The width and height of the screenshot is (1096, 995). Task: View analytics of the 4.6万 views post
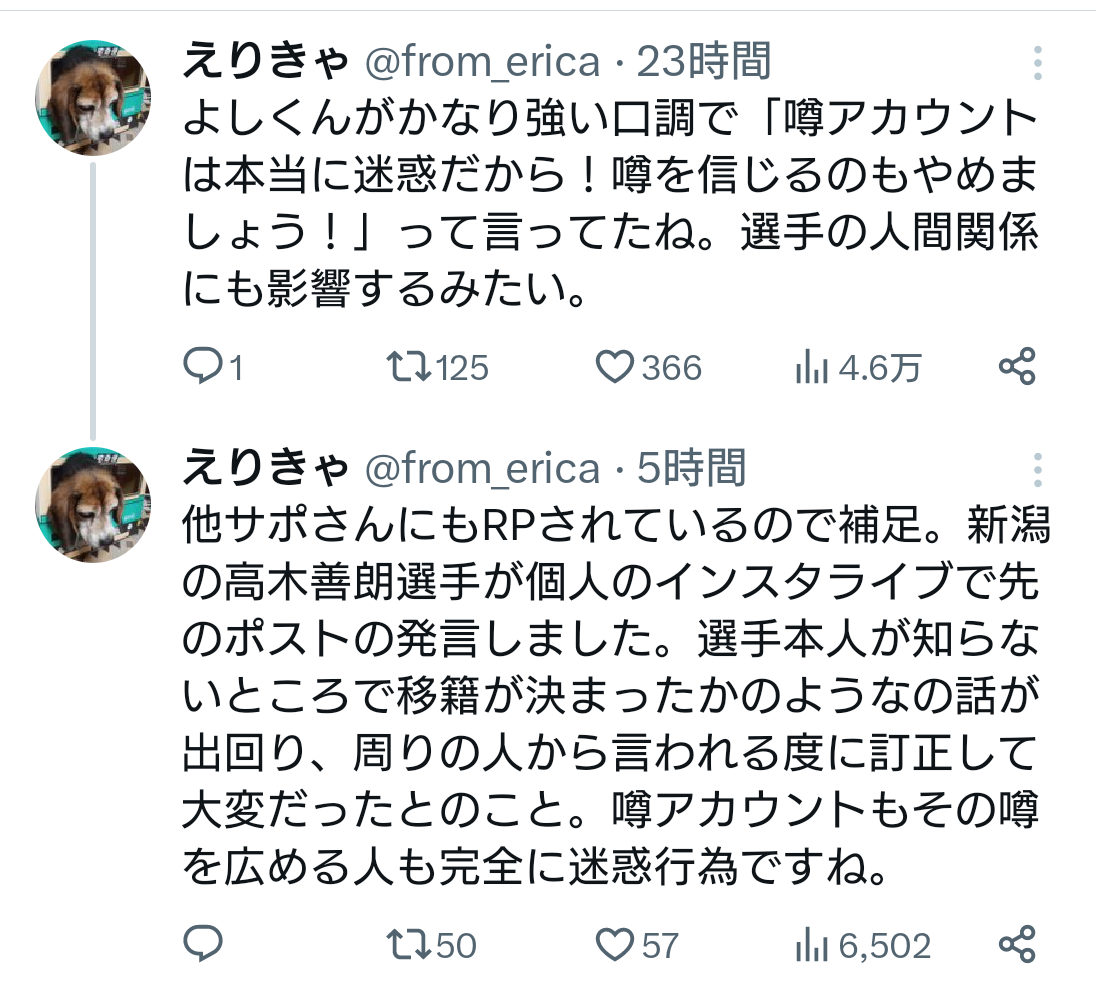812,368
